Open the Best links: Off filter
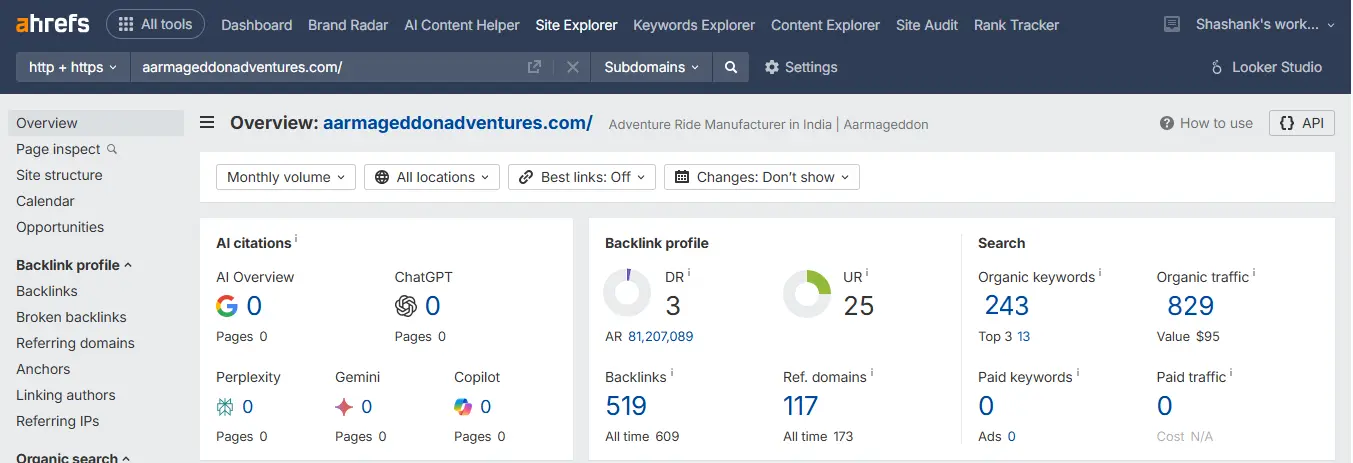This screenshot has height=463, width=1353. pyautogui.click(x=582, y=177)
